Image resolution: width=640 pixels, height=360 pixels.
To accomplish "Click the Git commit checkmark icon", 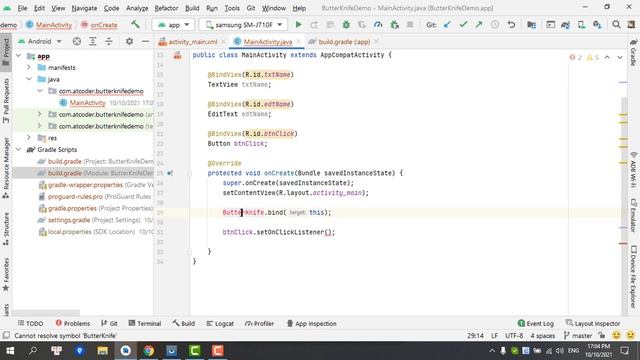I will click(463, 25).
